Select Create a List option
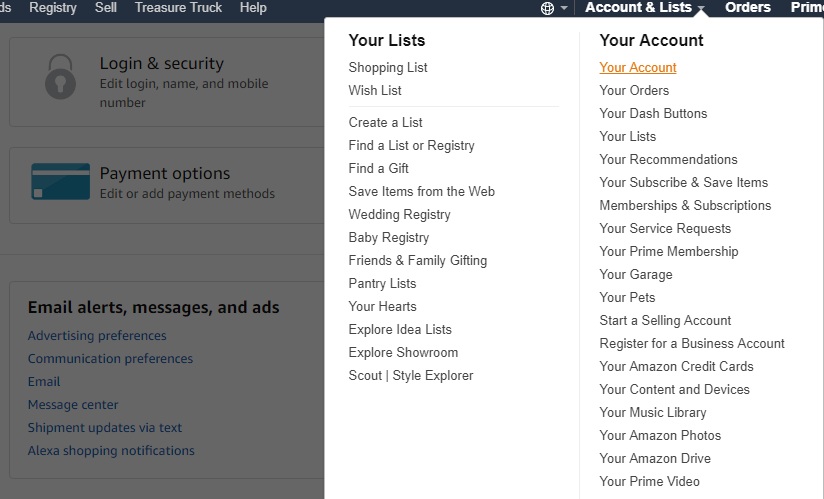The image size is (824, 499). (x=385, y=123)
